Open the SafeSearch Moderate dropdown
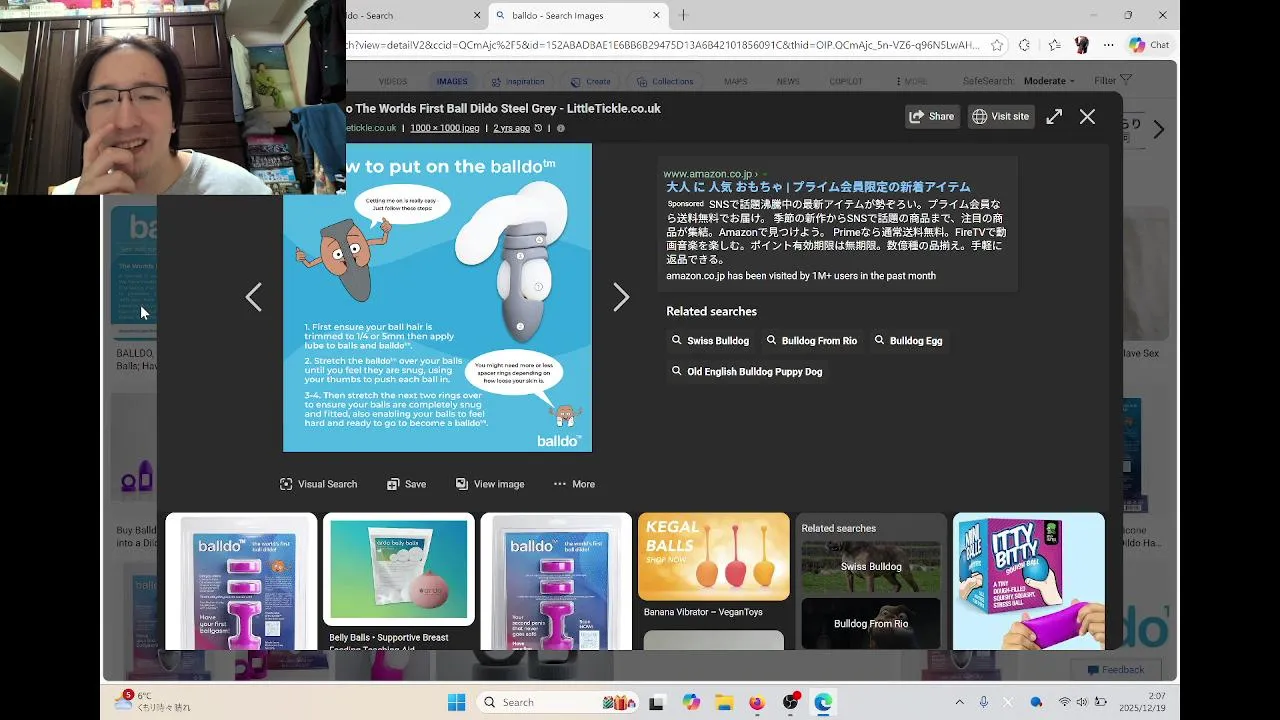 coord(1049,81)
